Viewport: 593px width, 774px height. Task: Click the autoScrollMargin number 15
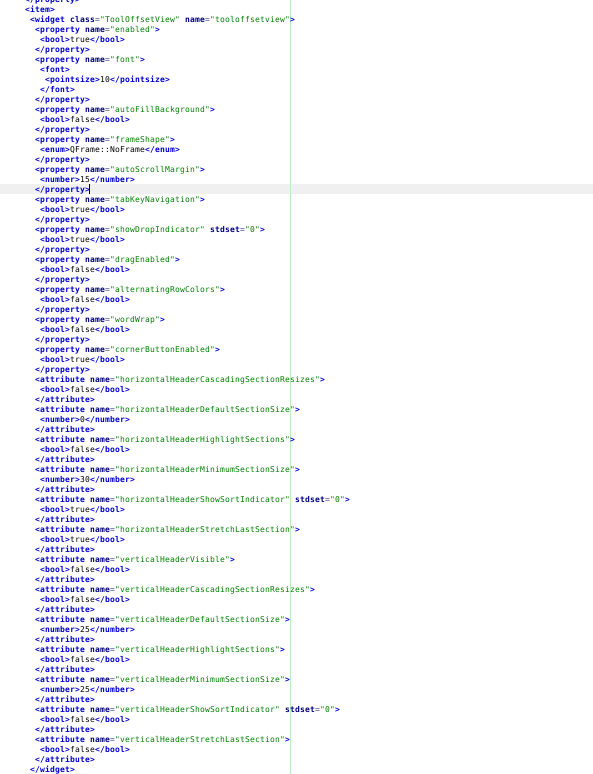click(x=85, y=180)
